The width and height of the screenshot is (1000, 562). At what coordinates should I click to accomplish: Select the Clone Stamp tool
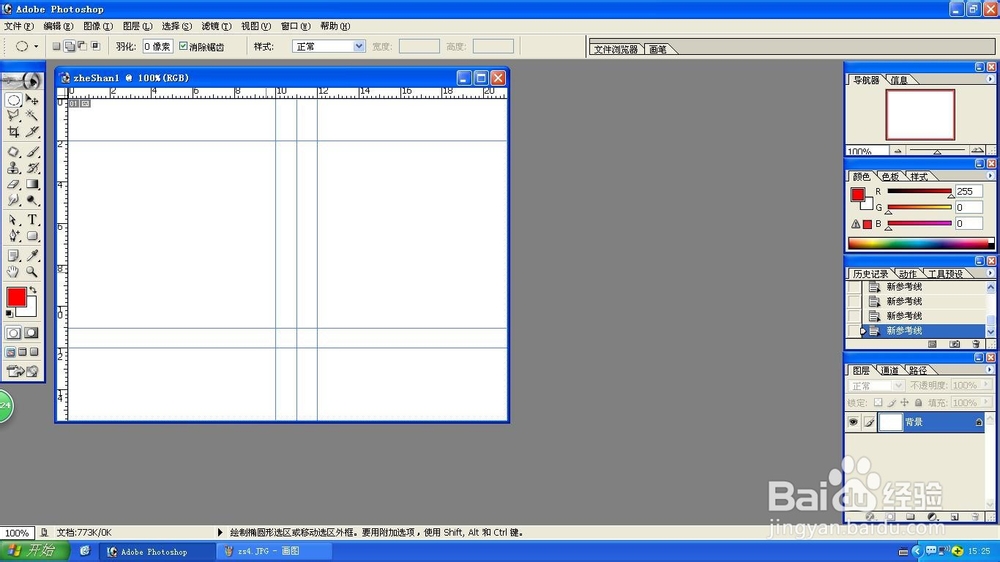point(13,168)
